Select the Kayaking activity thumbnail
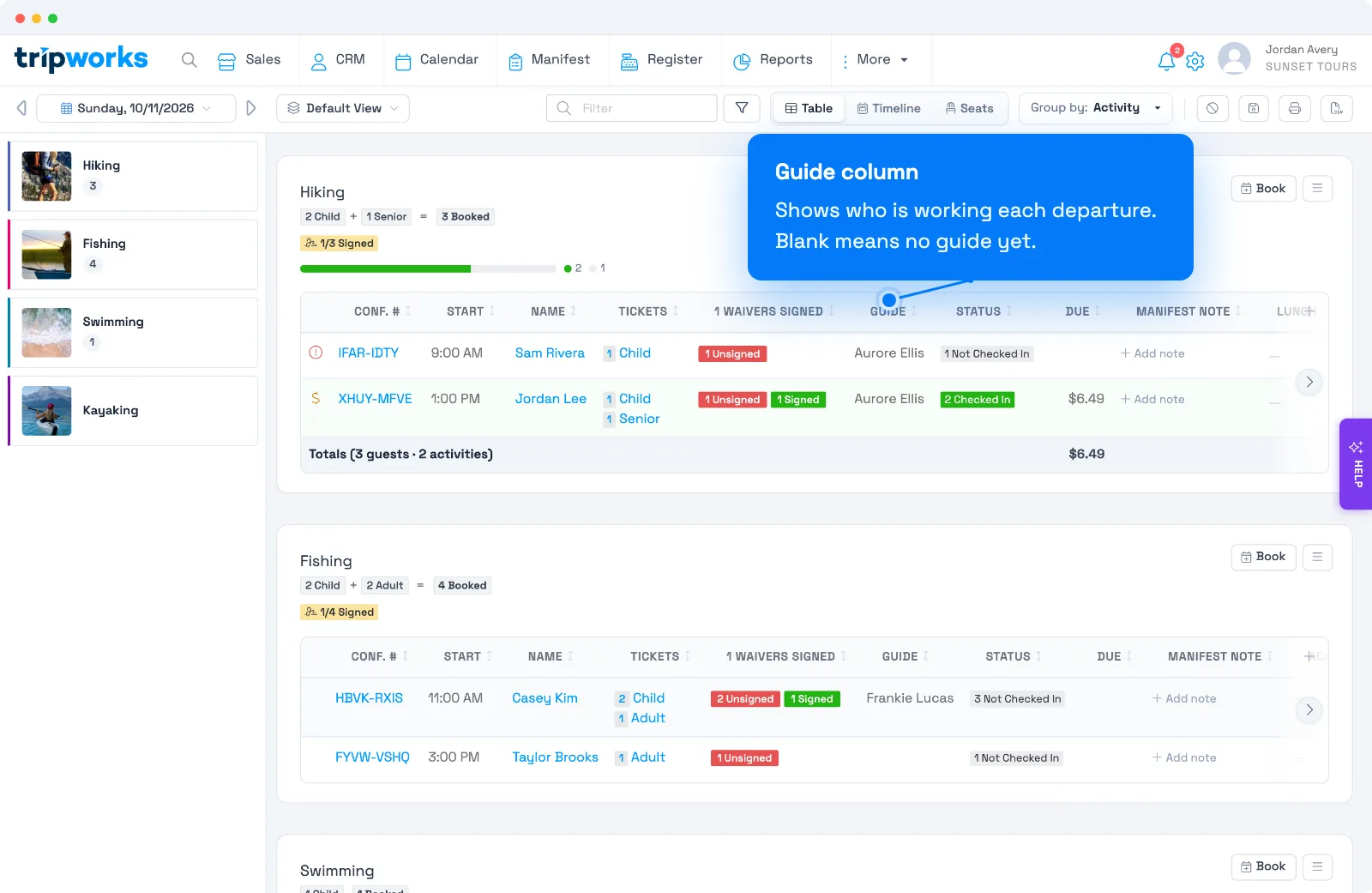 [x=46, y=411]
